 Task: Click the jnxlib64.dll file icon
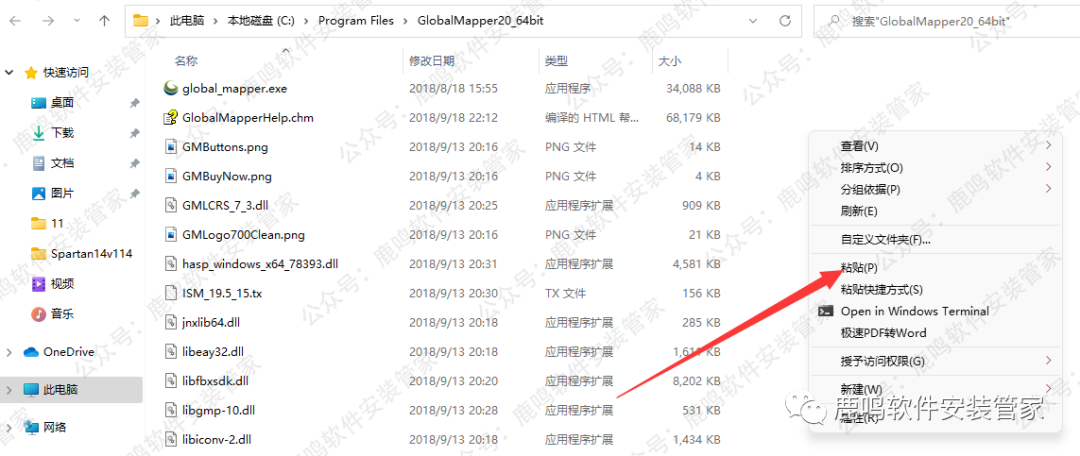(171, 322)
